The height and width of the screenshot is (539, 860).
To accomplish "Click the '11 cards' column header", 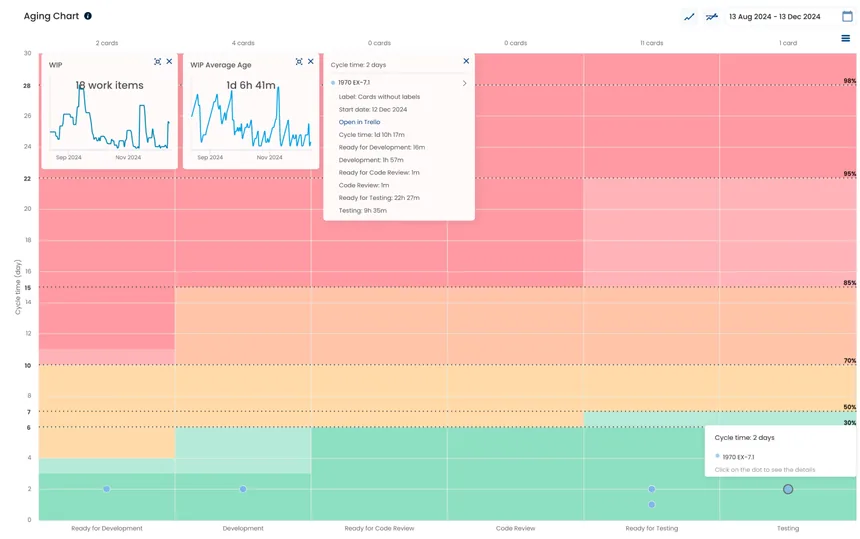I will 652,43.
